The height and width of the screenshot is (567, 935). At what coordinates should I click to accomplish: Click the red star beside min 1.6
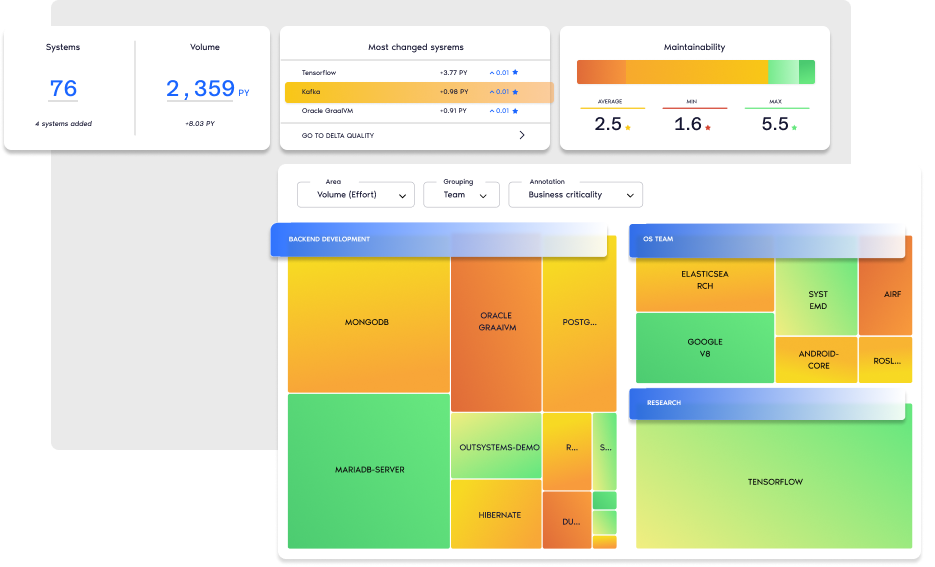tap(708, 128)
